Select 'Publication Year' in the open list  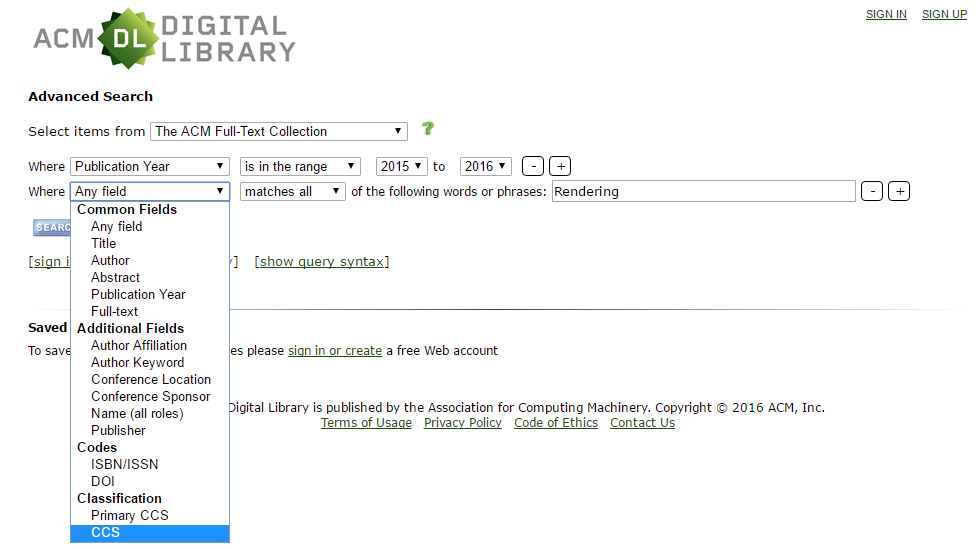pyautogui.click(x=150, y=294)
